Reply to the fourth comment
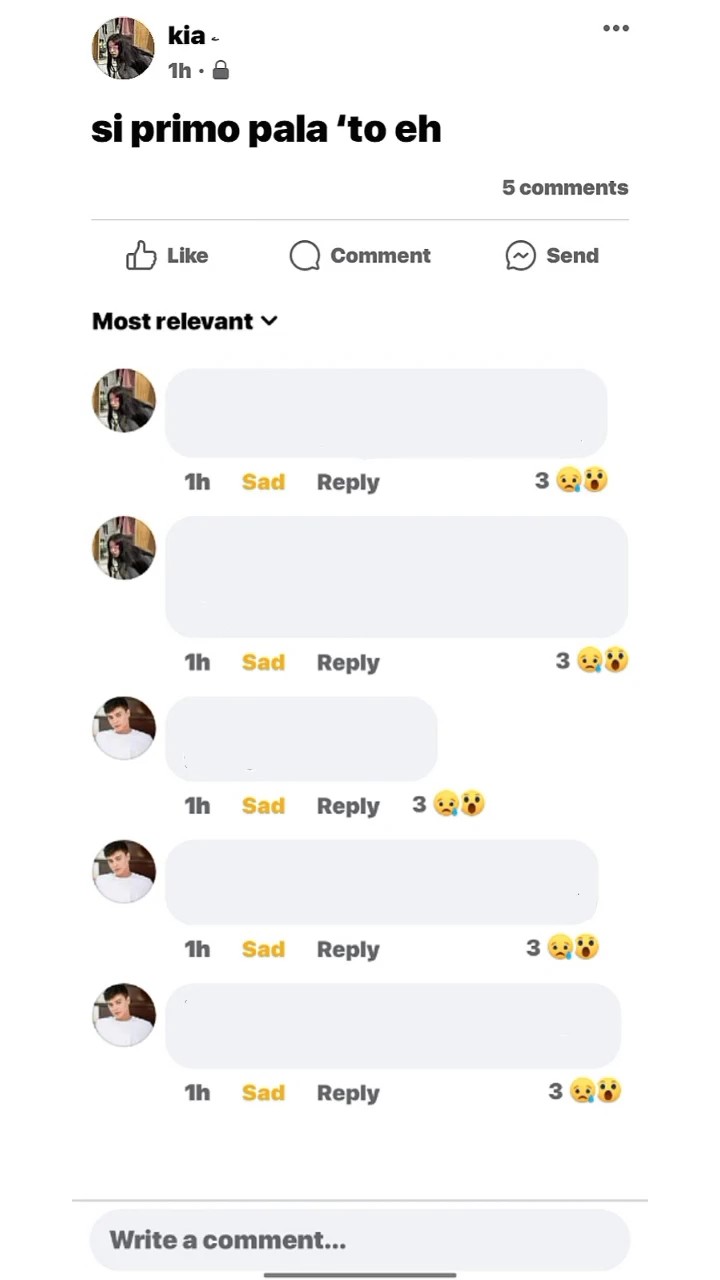Screen dimensions: 720x1280 click(x=348, y=949)
